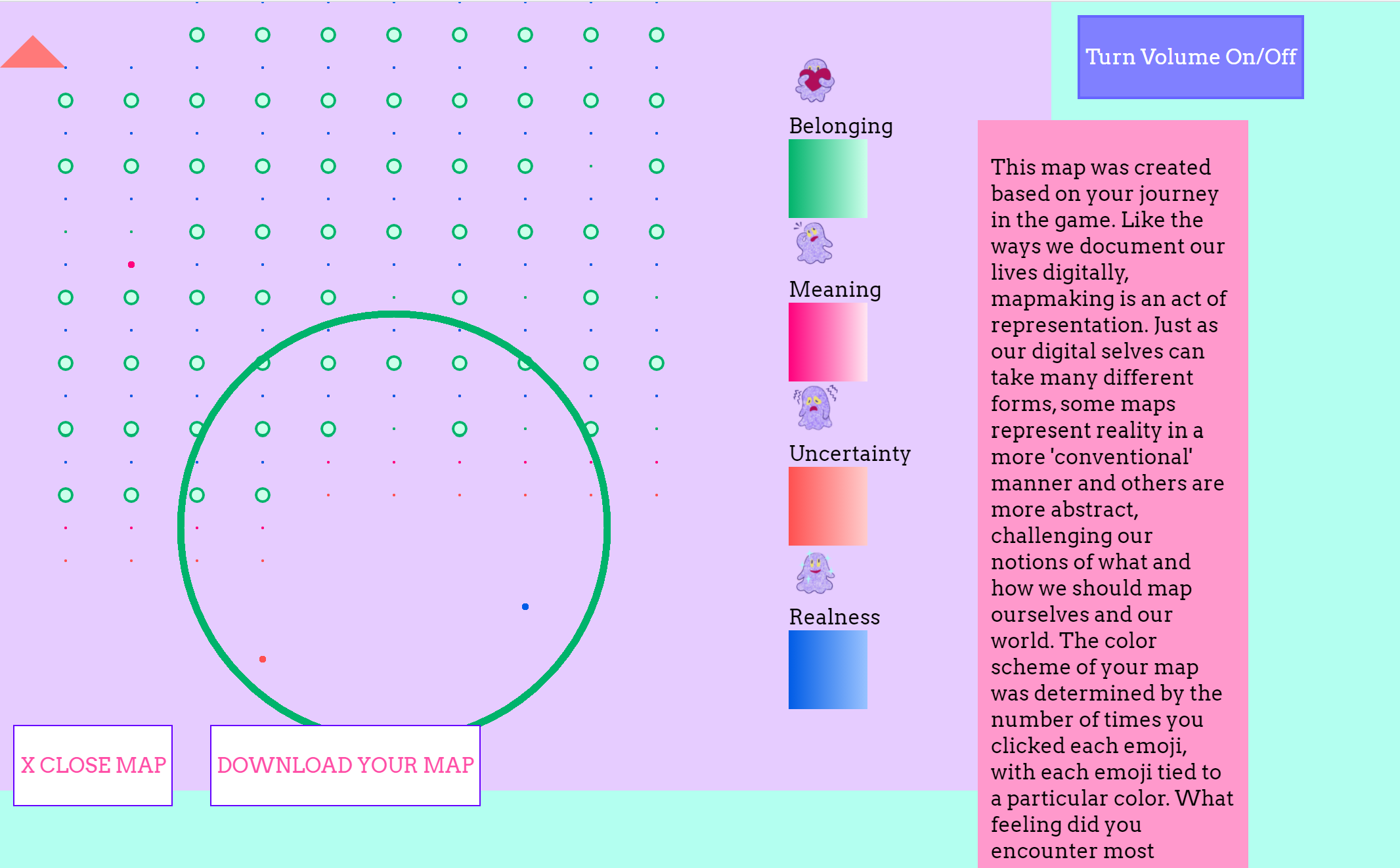This screenshot has height=868, width=1400.
Task: Select the blue Realness gradient swatch
Action: pyautogui.click(x=827, y=670)
